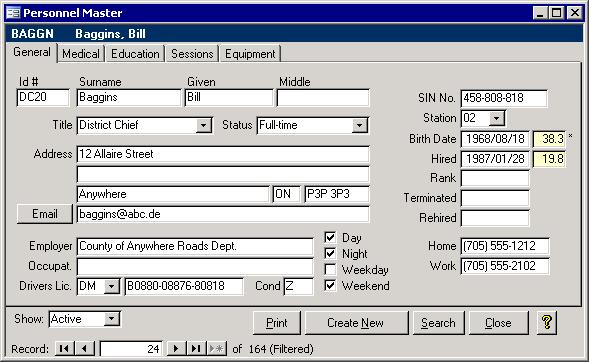Click the header name Baggins, Bill

[110, 34]
